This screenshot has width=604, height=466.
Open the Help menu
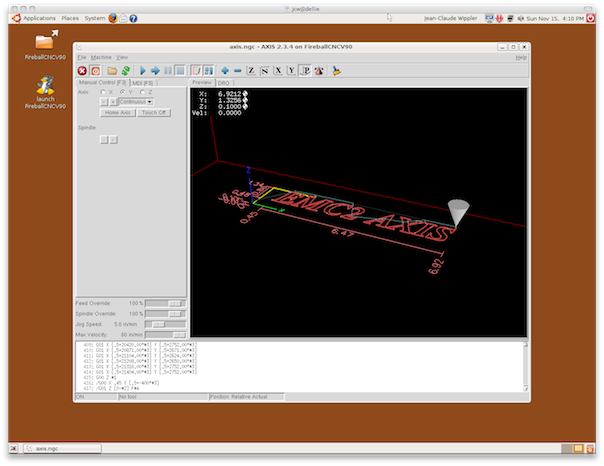point(521,57)
